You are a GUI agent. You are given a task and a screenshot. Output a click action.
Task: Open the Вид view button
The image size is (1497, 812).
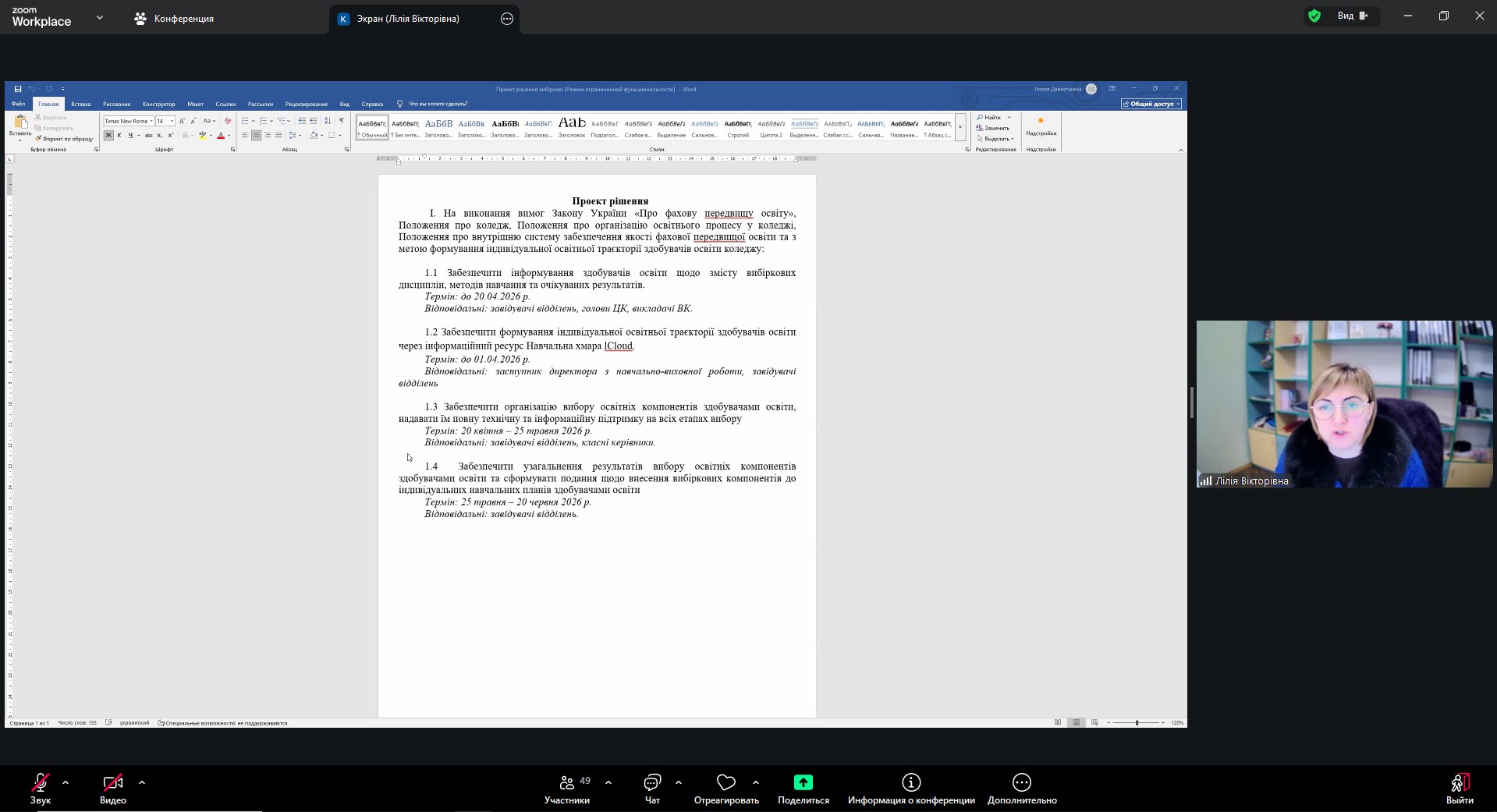coord(1353,16)
